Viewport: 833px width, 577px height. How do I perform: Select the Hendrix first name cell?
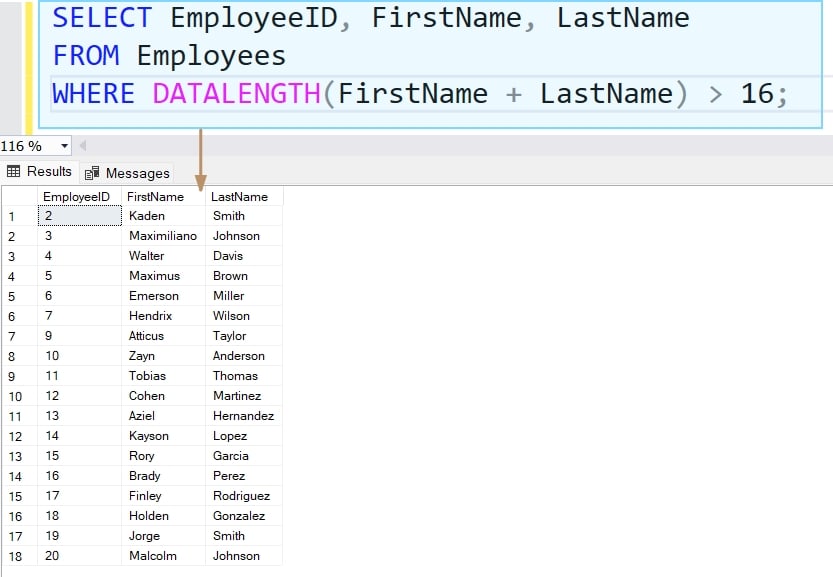click(x=164, y=316)
